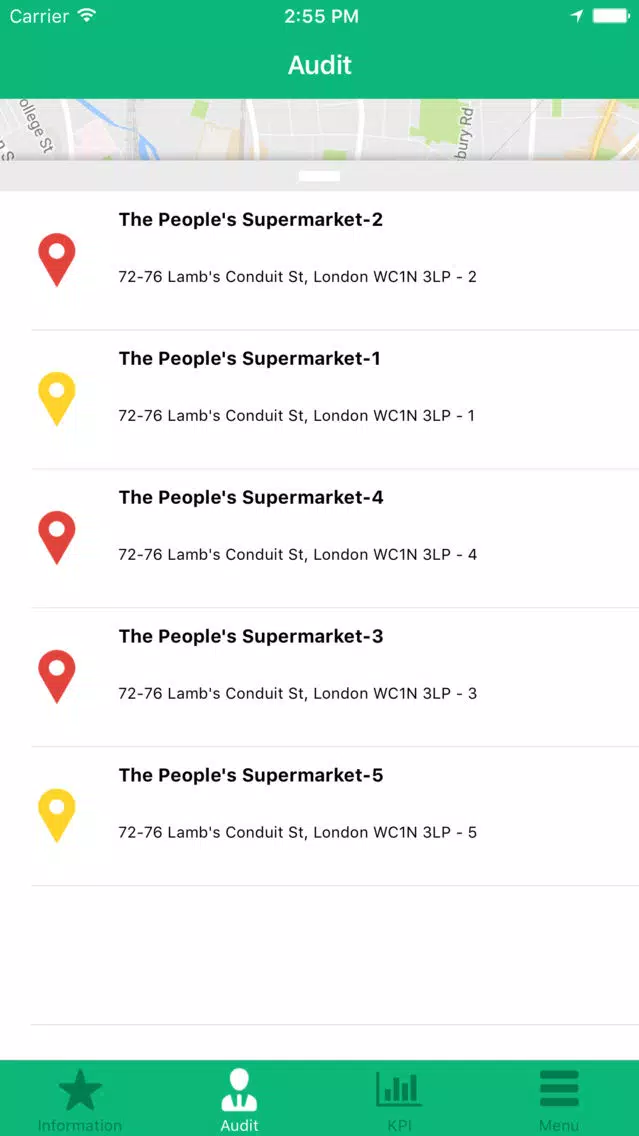Image resolution: width=639 pixels, height=1136 pixels.
Task: Tap the red pin for Supermarket-3
Action: [57, 676]
